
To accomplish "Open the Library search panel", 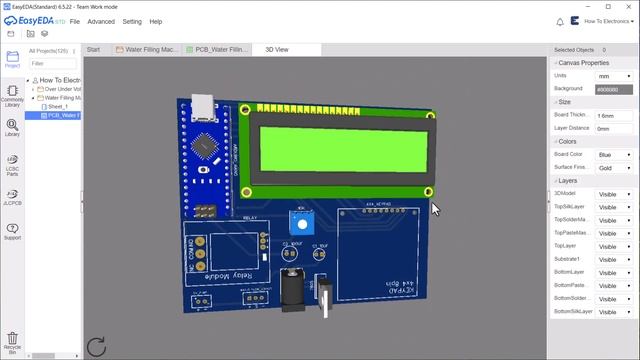I will pyautogui.click(x=12, y=128).
